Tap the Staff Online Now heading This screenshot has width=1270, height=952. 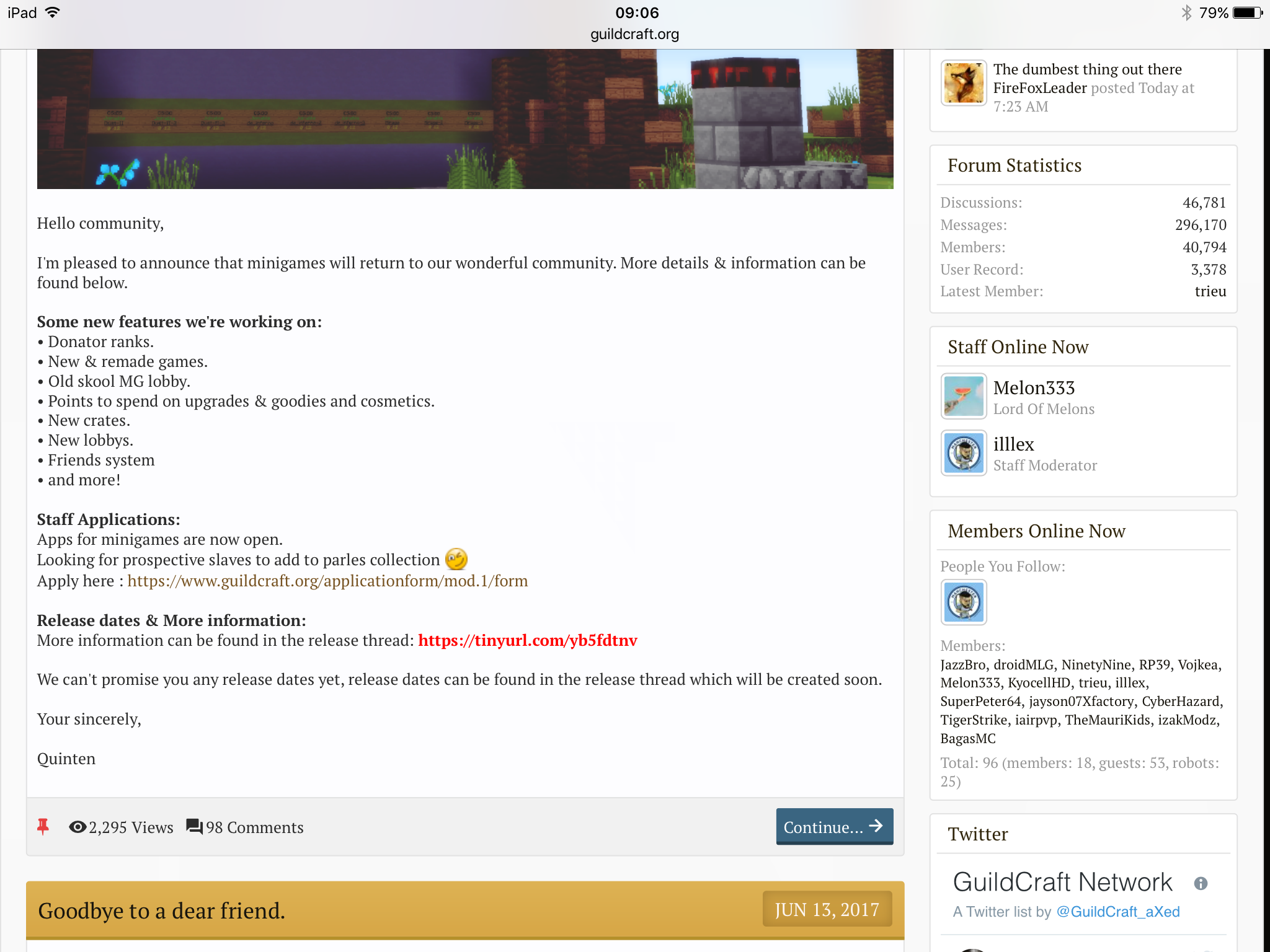pos(1018,347)
